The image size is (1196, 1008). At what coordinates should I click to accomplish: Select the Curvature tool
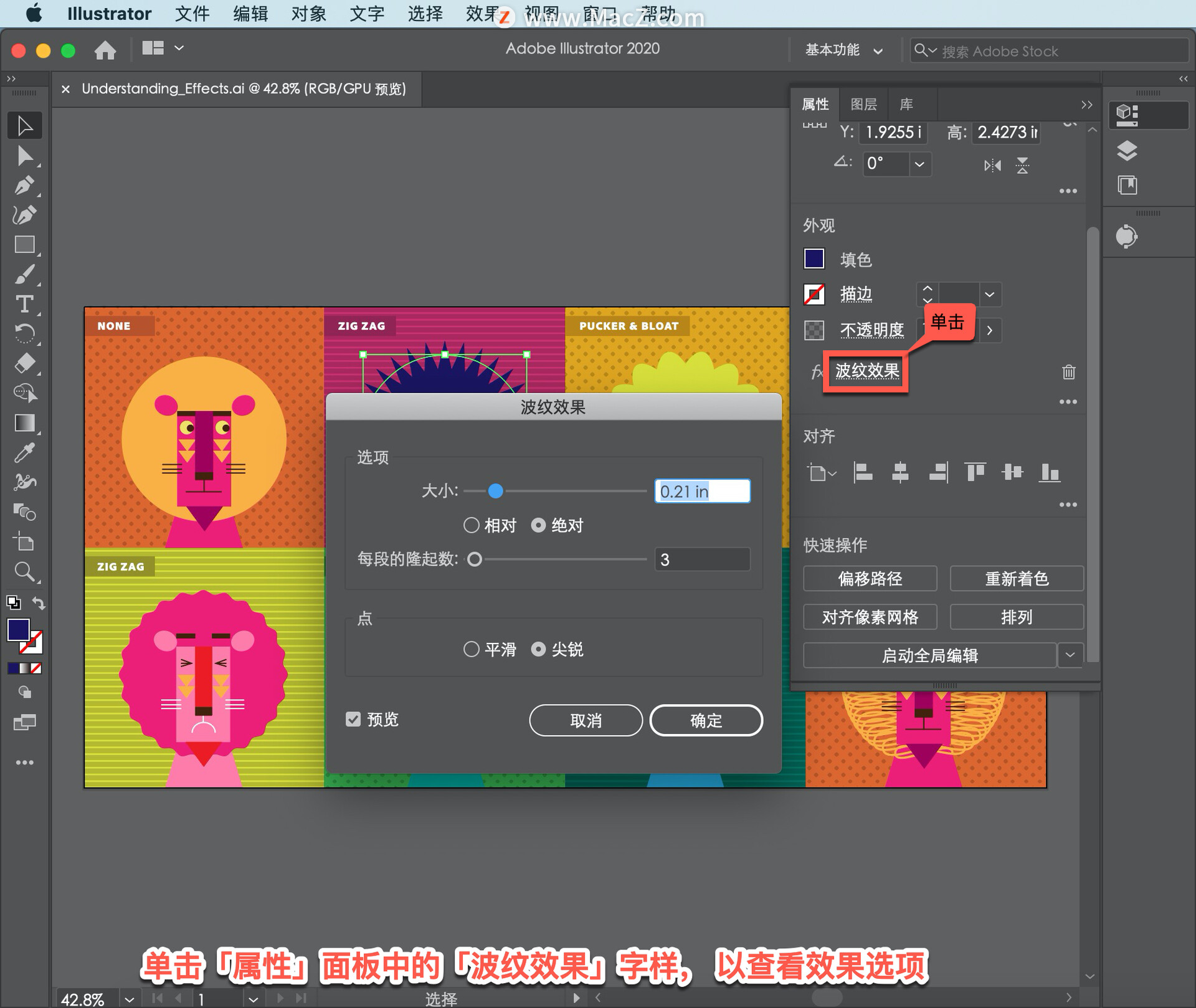click(25, 215)
